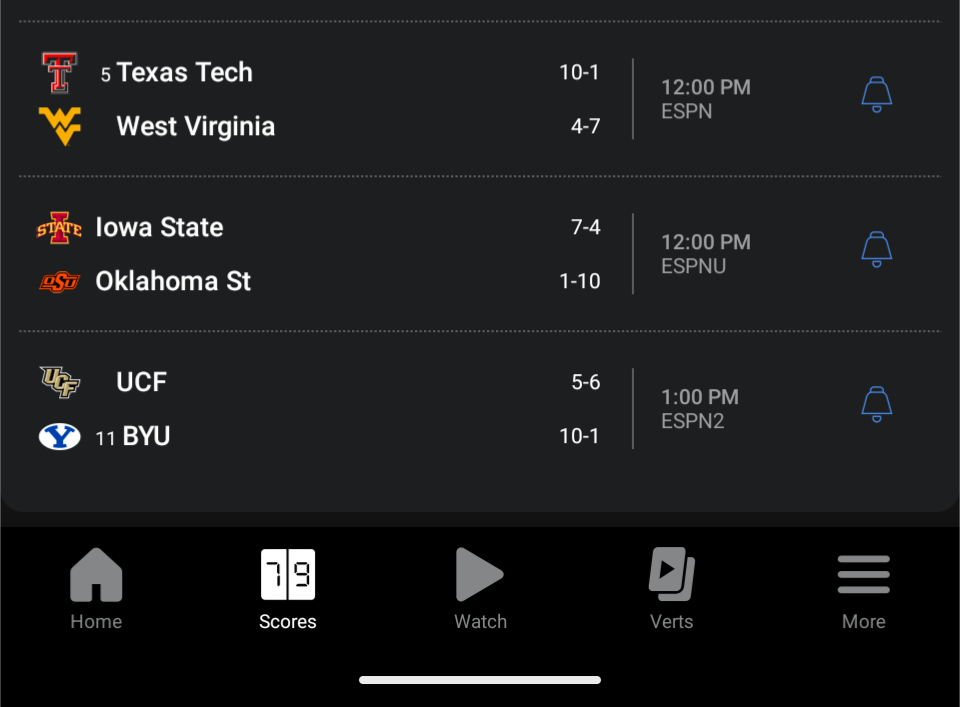The height and width of the screenshot is (707, 960).
Task: Open the Watch tab
Action: [x=480, y=589]
